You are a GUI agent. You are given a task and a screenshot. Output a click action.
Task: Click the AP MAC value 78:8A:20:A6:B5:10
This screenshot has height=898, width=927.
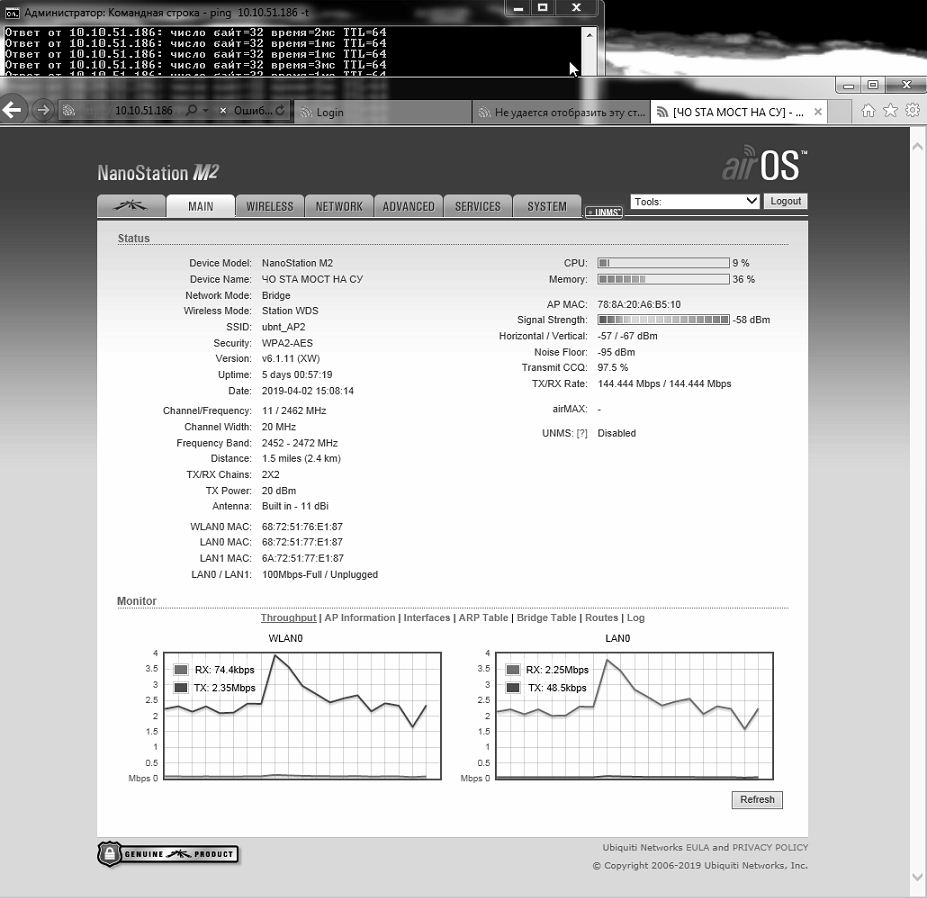(638, 304)
